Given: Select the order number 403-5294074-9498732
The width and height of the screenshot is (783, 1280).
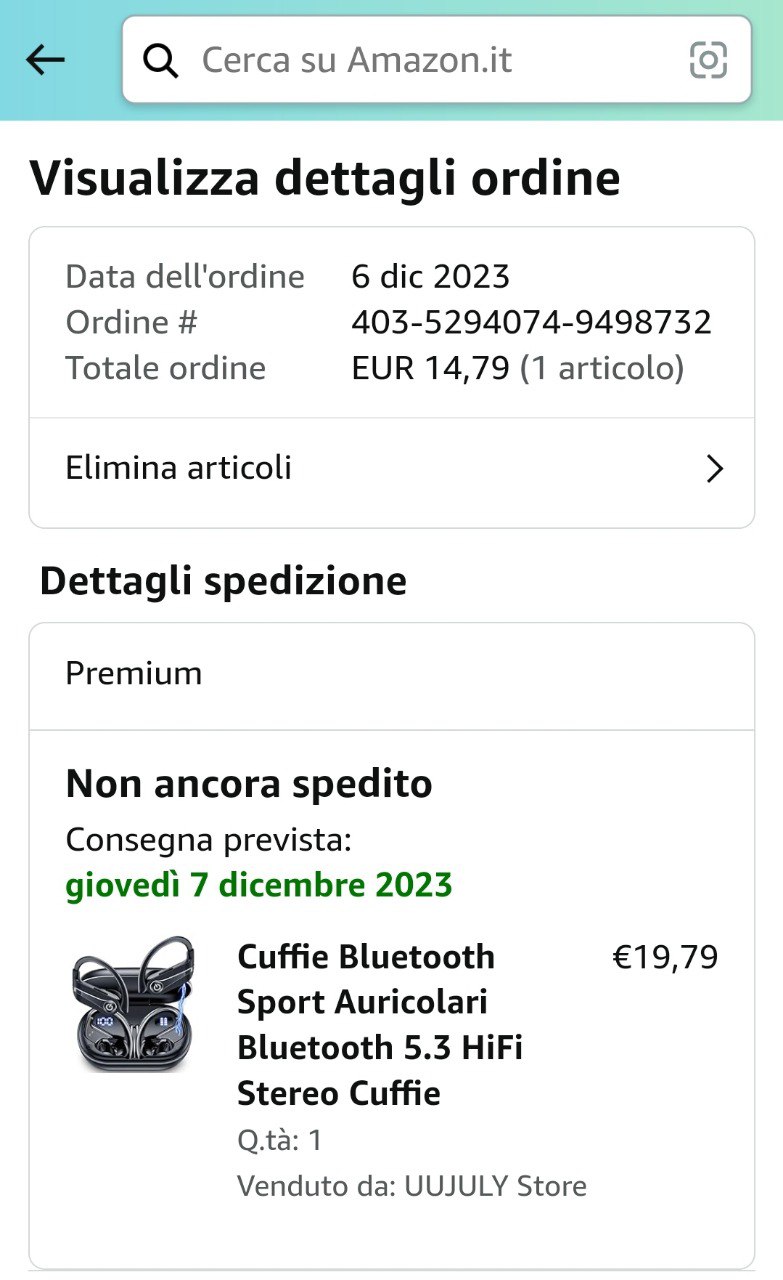Looking at the screenshot, I should [531, 322].
